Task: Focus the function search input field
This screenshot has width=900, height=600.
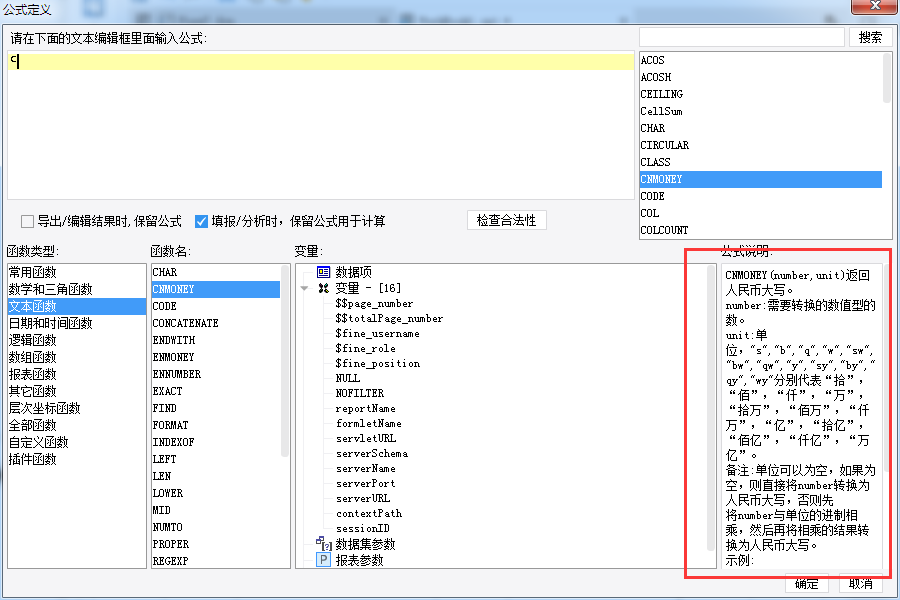Action: click(x=742, y=37)
